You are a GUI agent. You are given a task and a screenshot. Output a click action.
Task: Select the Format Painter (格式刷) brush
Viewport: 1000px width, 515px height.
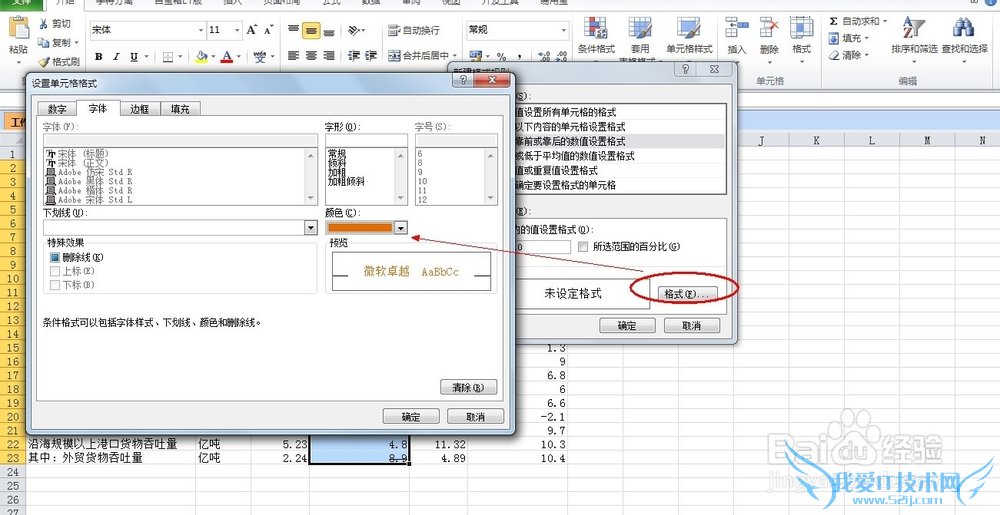pyautogui.click(x=44, y=62)
